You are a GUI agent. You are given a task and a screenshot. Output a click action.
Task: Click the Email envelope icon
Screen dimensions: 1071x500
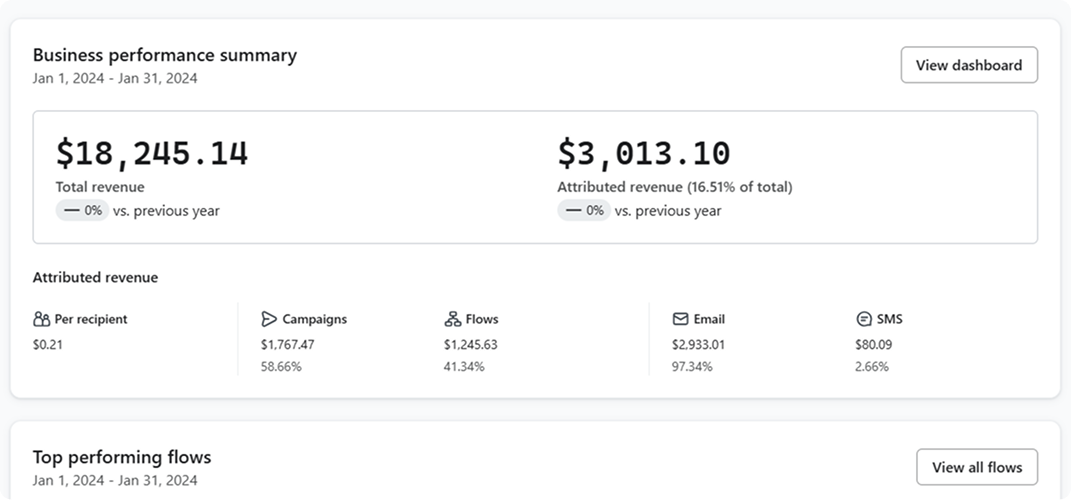coord(680,319)
